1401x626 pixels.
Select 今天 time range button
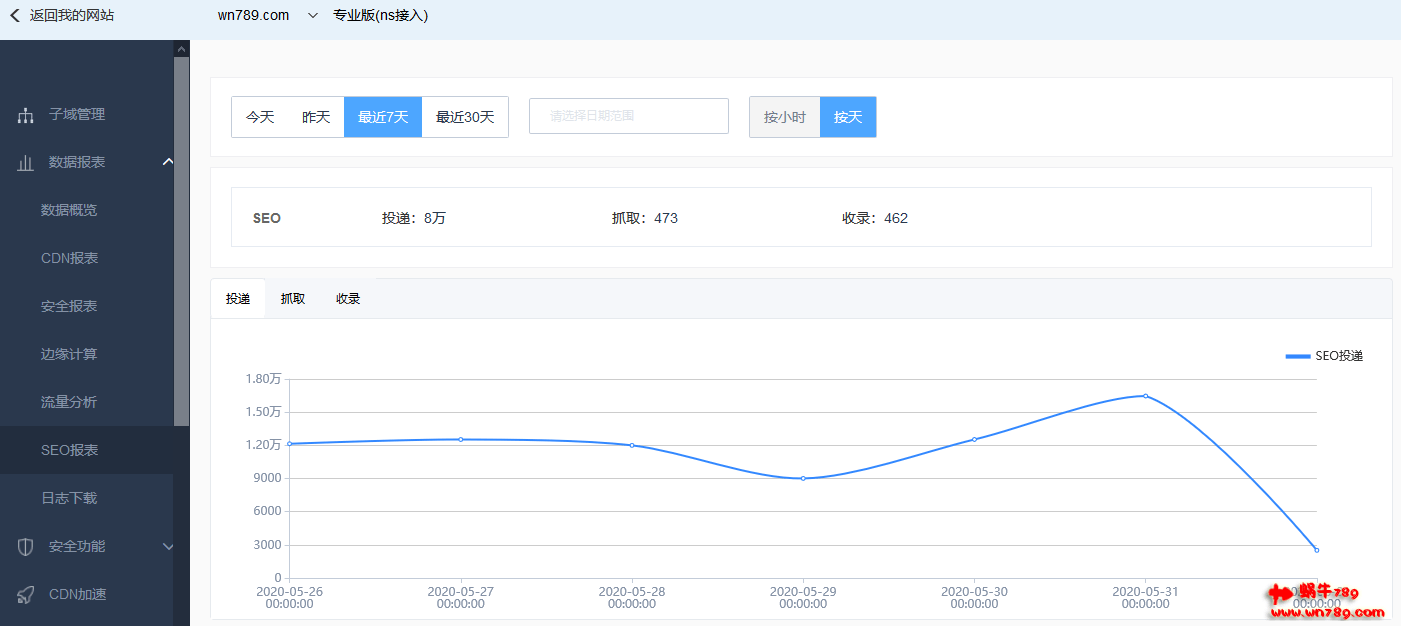tap(260, 117)
